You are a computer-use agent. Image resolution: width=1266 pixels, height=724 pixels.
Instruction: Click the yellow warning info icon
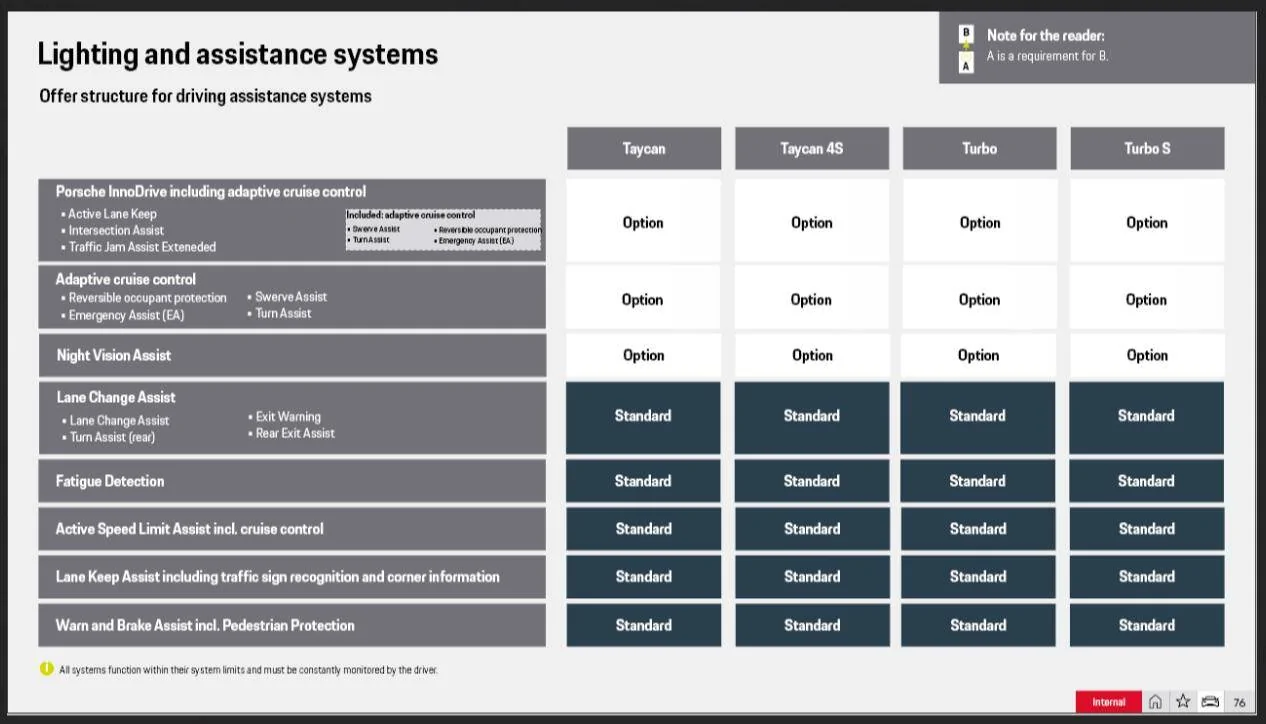pos(46,669)
